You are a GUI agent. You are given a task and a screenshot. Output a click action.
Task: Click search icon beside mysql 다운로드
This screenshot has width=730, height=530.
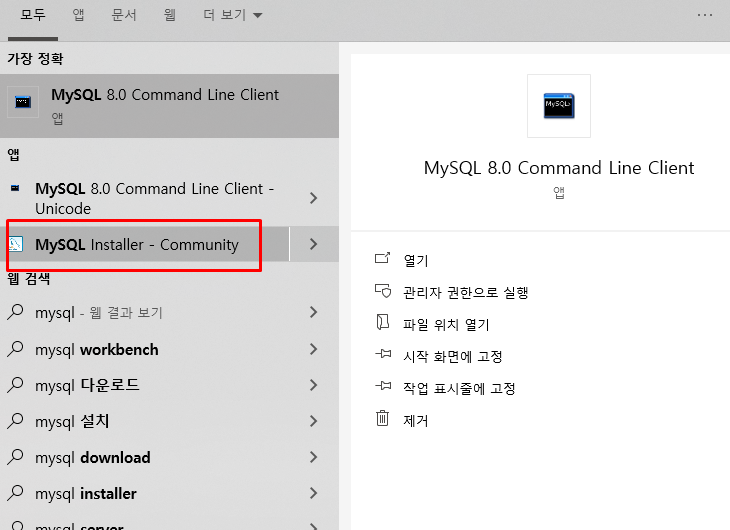15,385
